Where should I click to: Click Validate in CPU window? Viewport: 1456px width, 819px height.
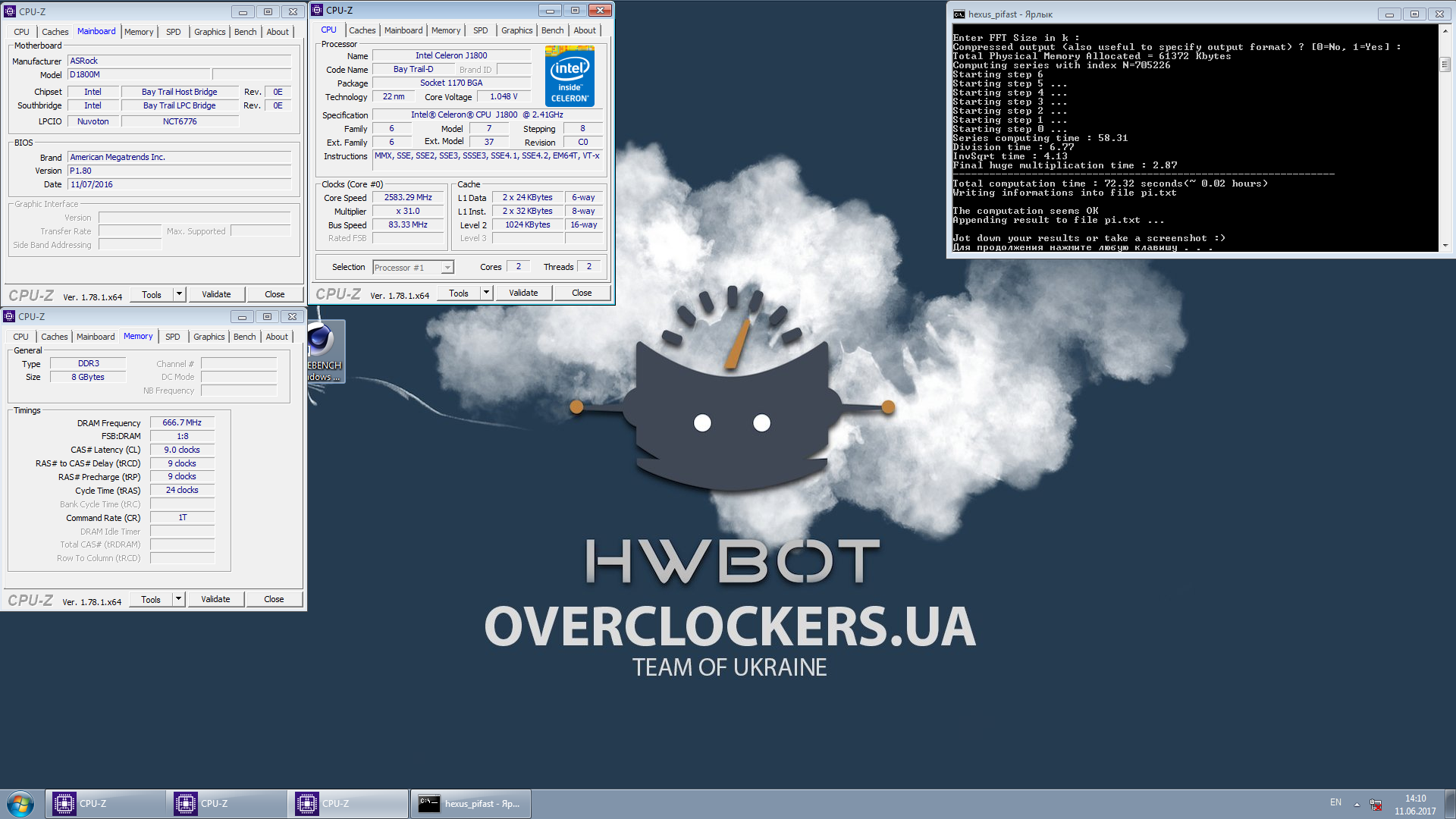click(x=523, y=293)
